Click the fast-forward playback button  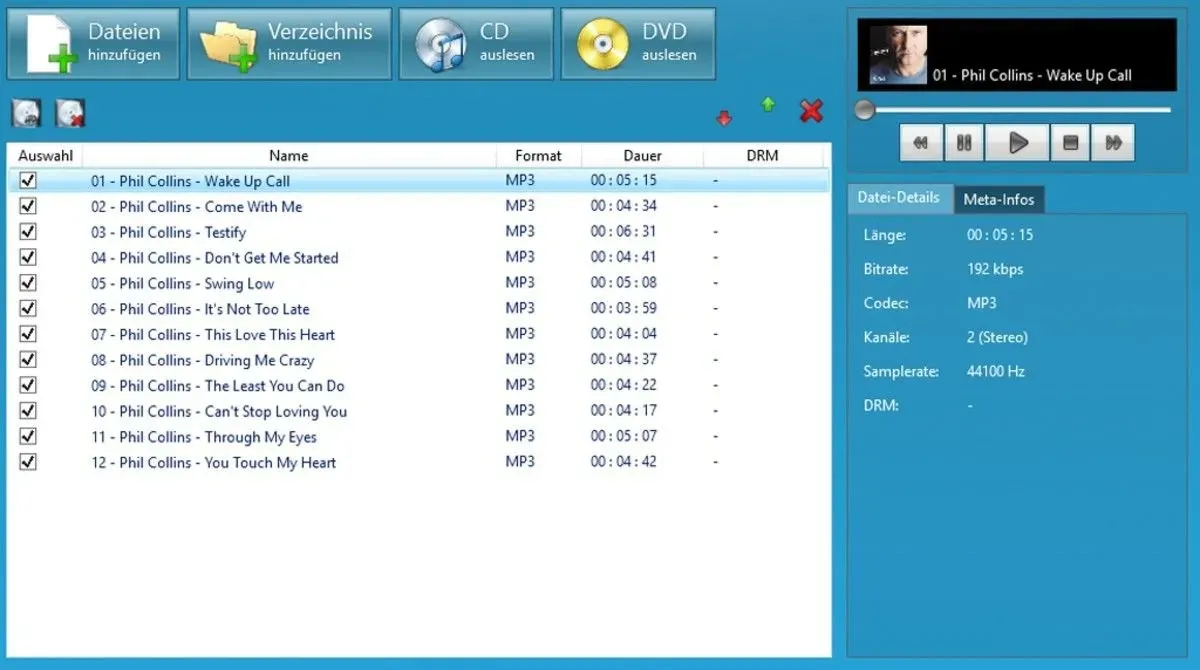pos(1113,143)
